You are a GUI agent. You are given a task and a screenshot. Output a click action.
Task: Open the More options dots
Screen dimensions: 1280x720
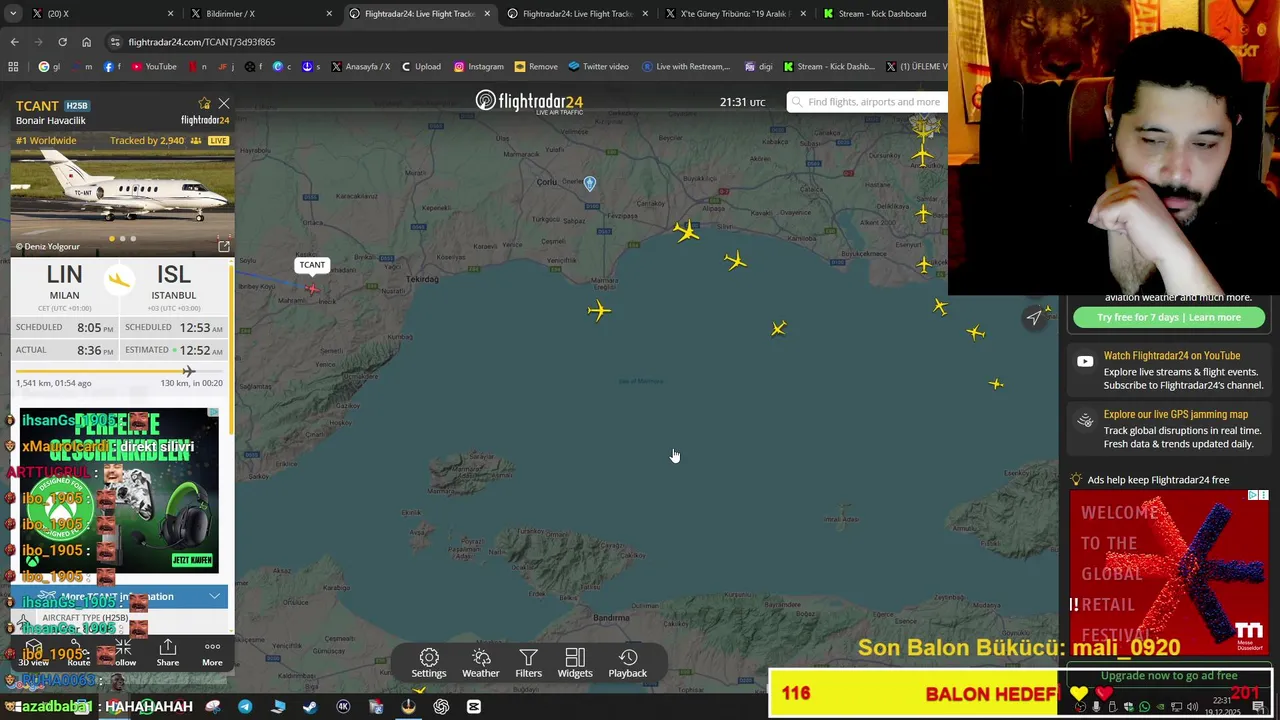tap(212, 654)
